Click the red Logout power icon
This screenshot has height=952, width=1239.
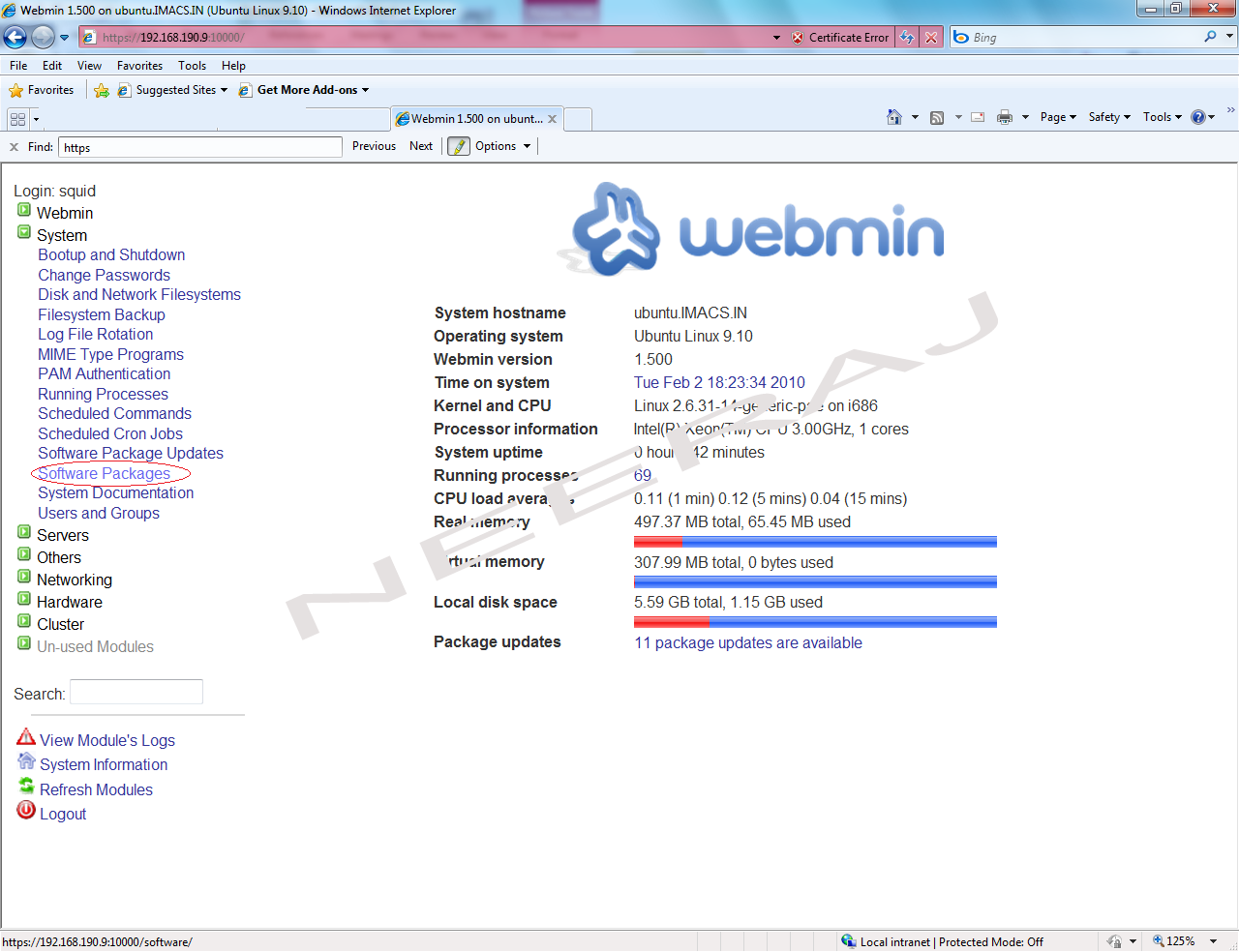(x=26, y=810)
